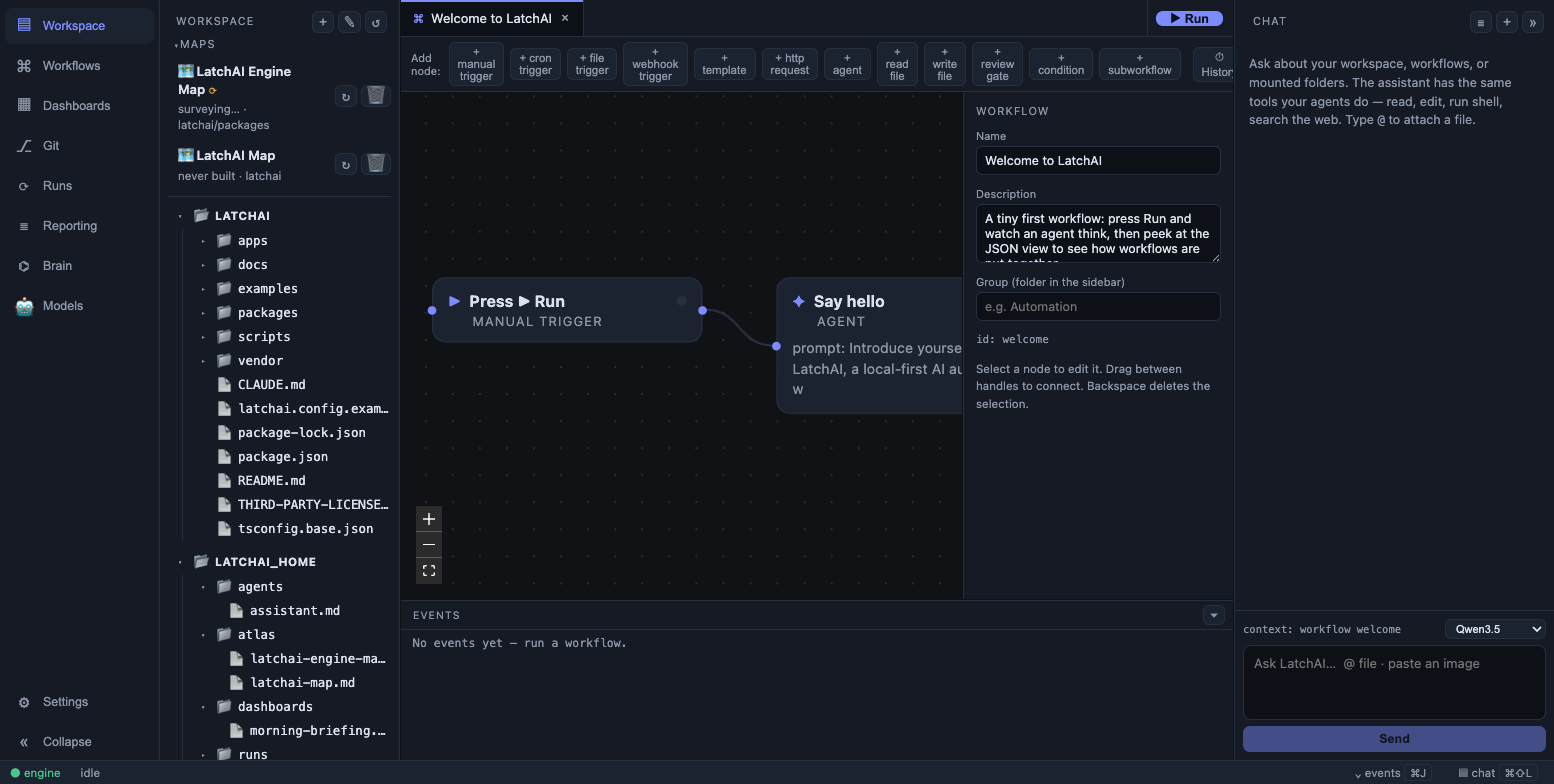Click the workflow Description text area
1554x784 pixels.
pos(1098,234)
